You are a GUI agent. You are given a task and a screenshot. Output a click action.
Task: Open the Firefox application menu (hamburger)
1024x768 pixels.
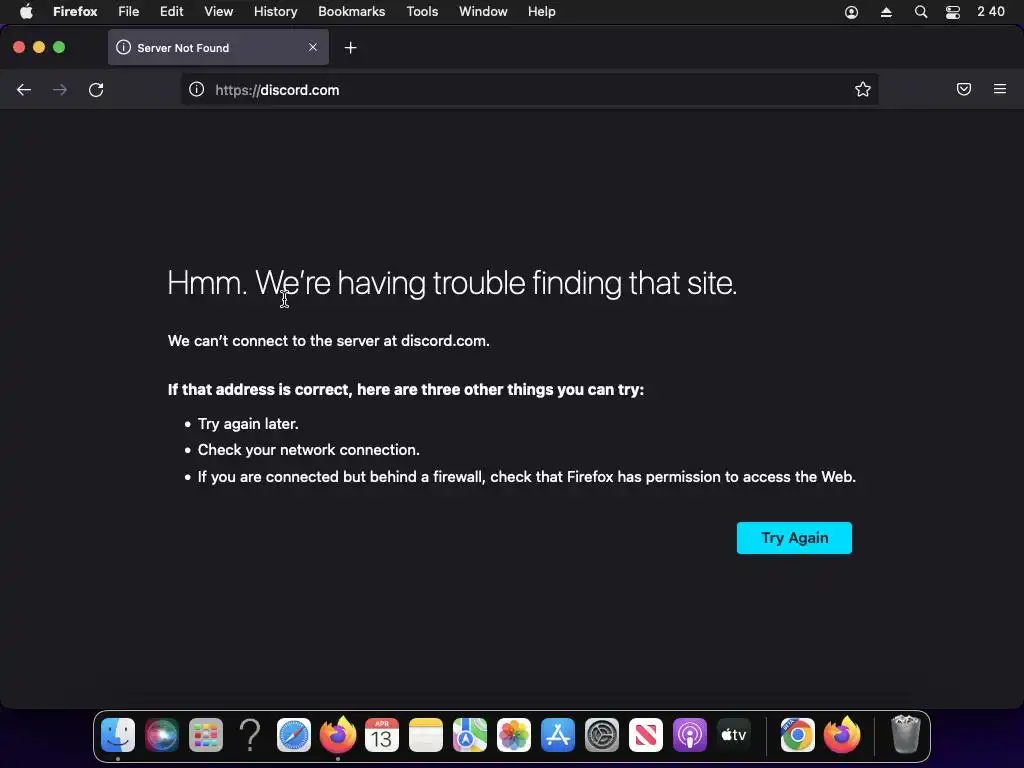(x=1000, y=89)
